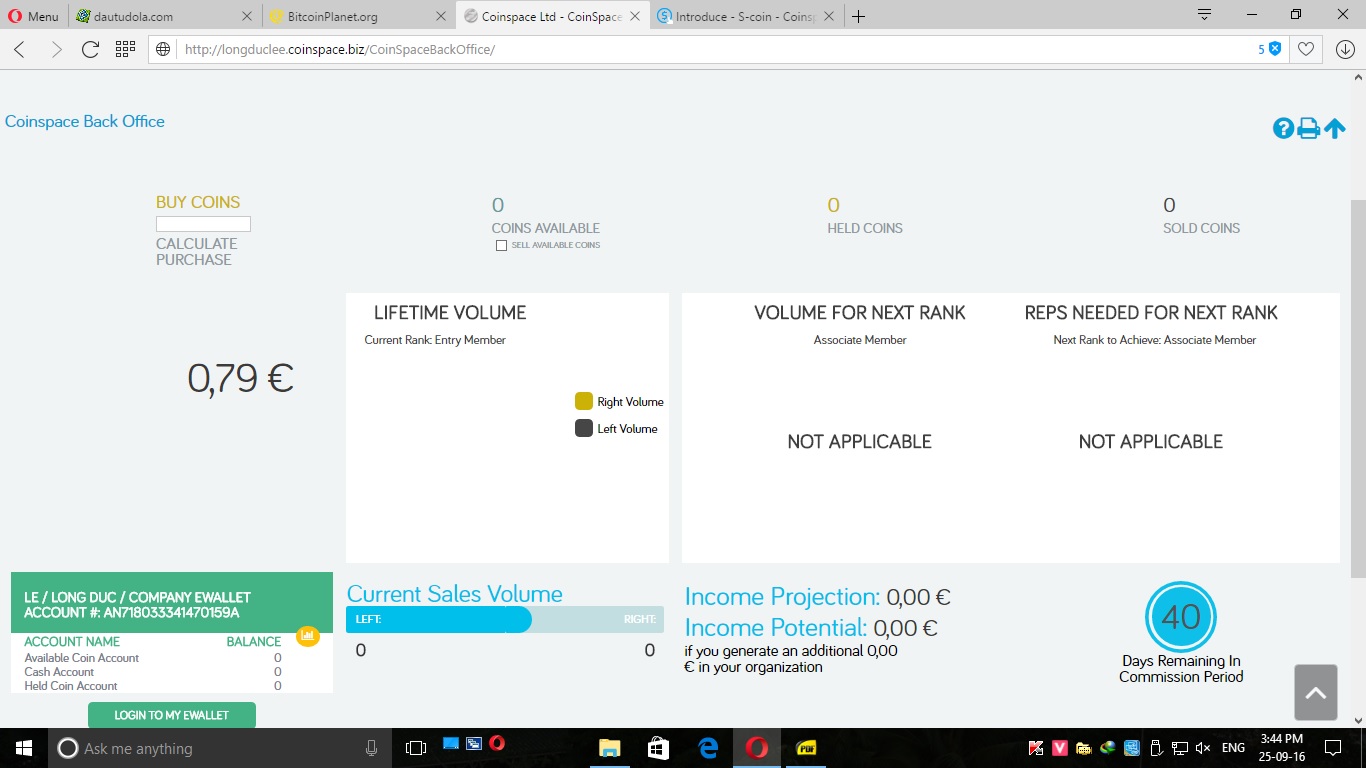This screenshot has width=1366, height=768.
Task: Close the Introduce S-coin tab
Action: tap(830, 17)
